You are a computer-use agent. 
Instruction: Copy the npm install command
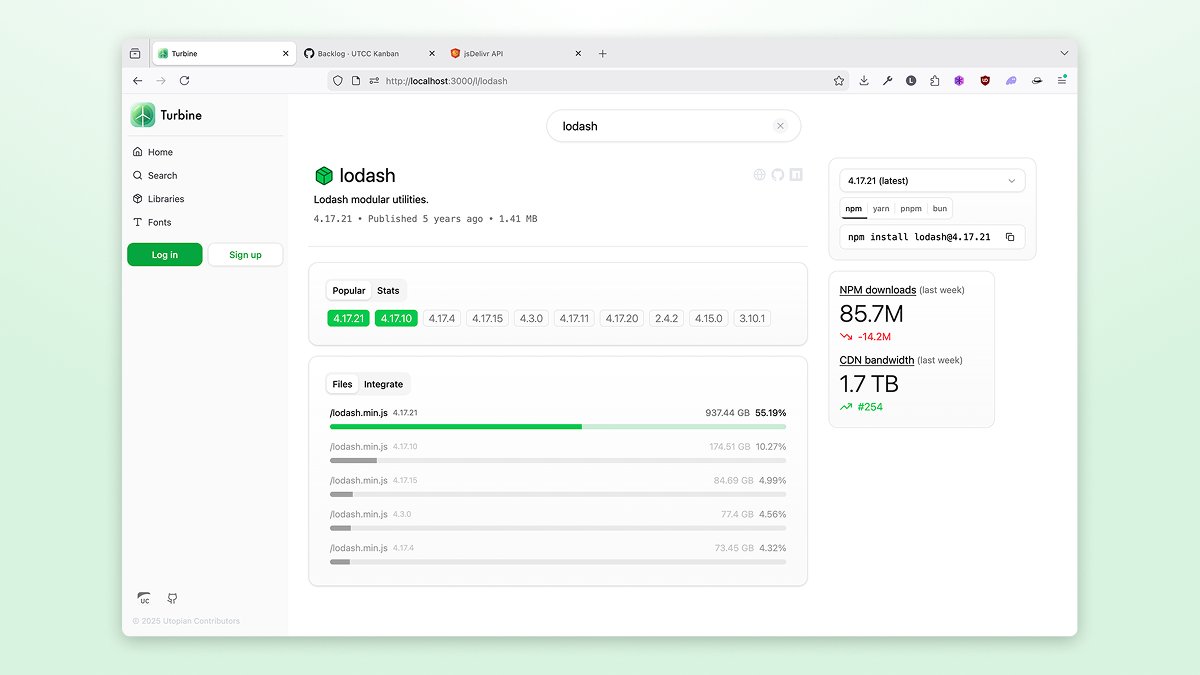click(1010, 237)
